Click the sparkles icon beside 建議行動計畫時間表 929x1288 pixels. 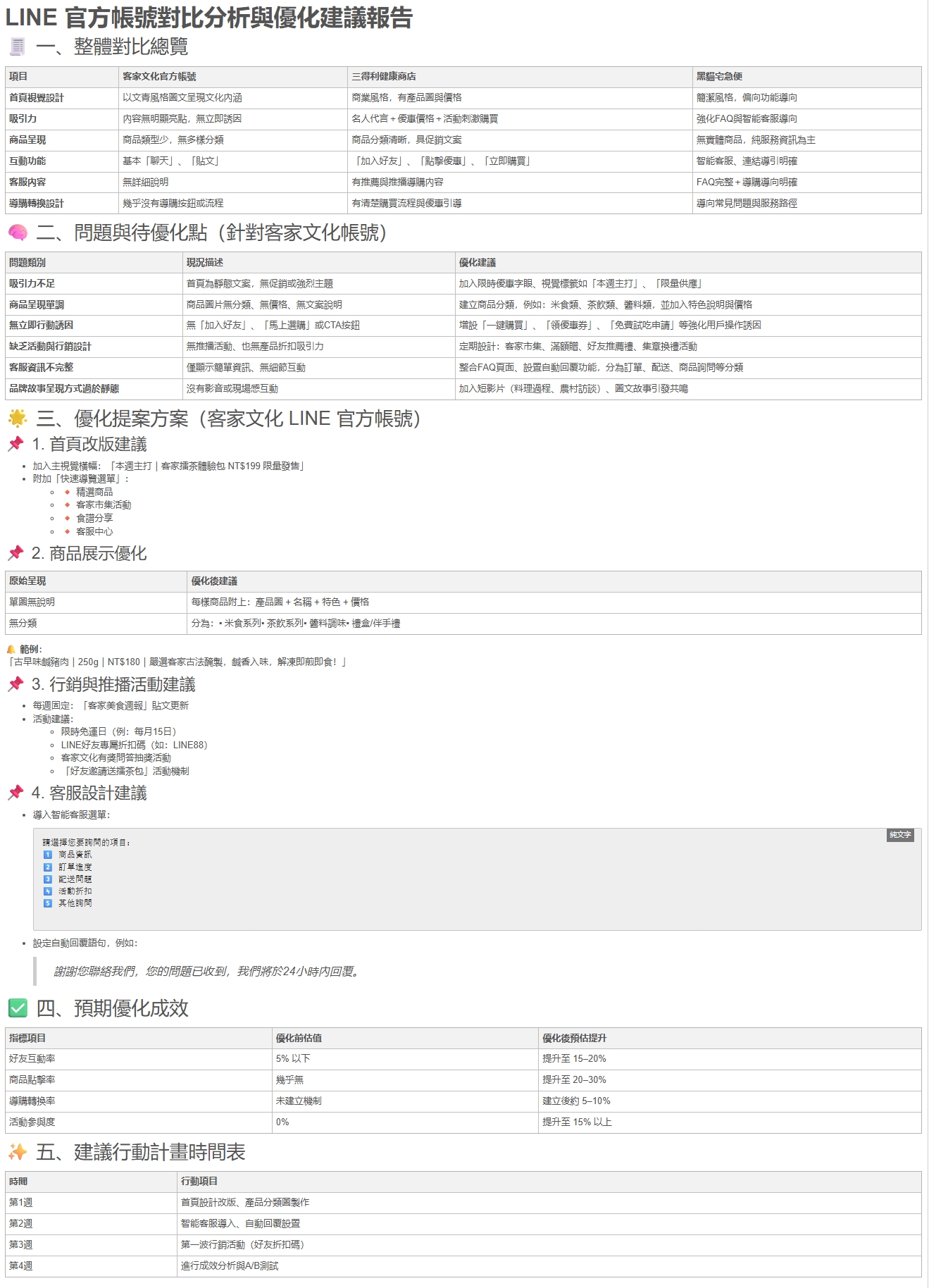18,1152
